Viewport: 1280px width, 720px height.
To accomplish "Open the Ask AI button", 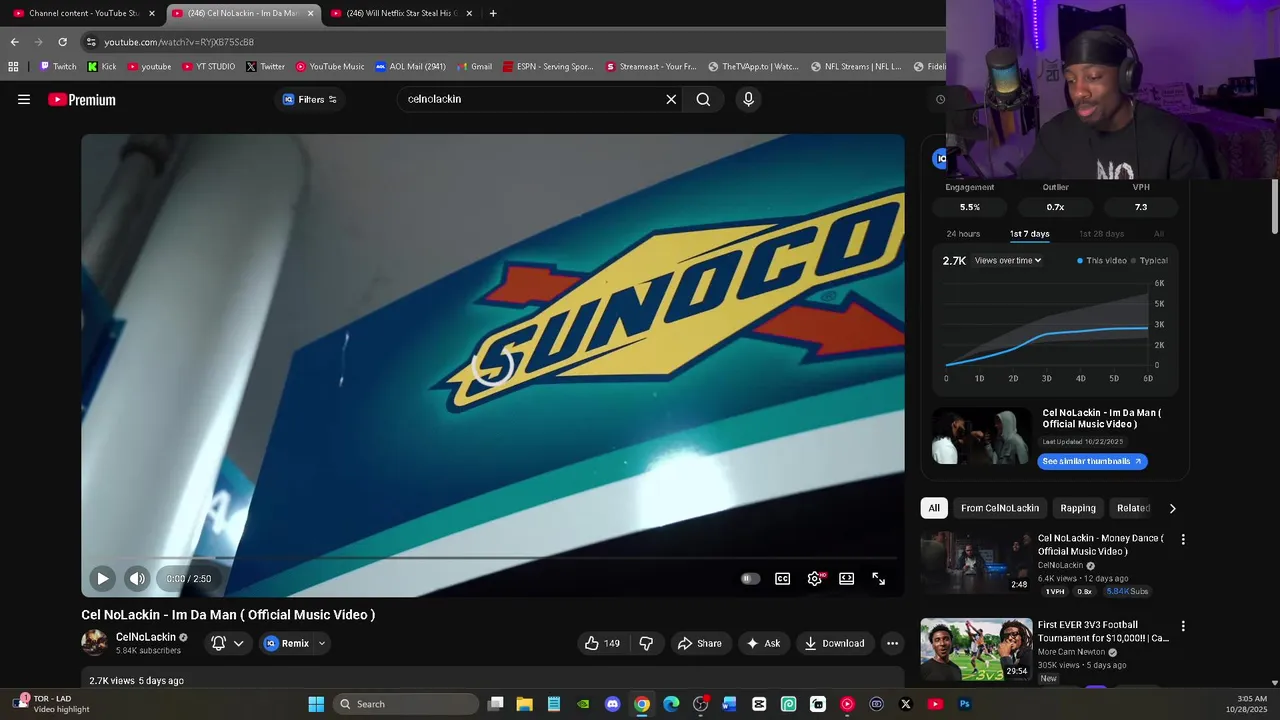I will coord(763,643).
